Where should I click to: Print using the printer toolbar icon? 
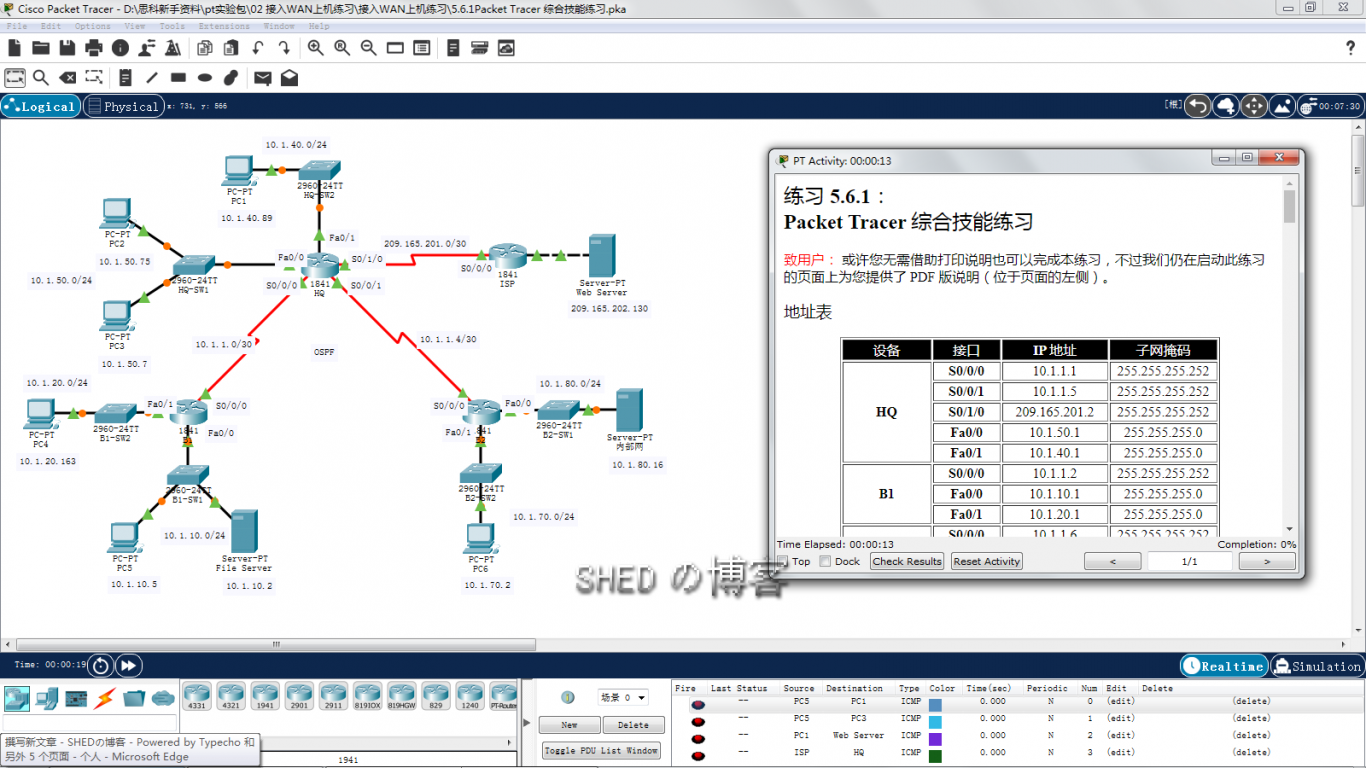pos(94,47)
